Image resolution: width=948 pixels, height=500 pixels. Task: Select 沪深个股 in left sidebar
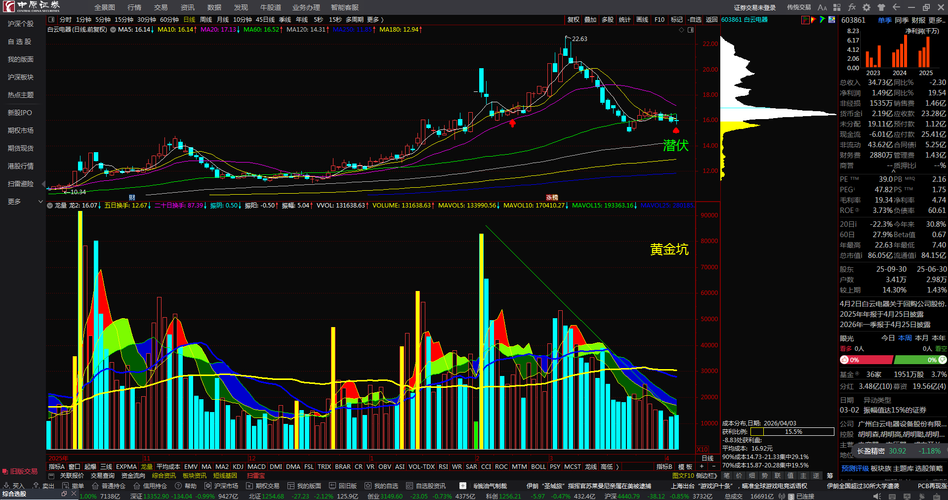[21, 24]
